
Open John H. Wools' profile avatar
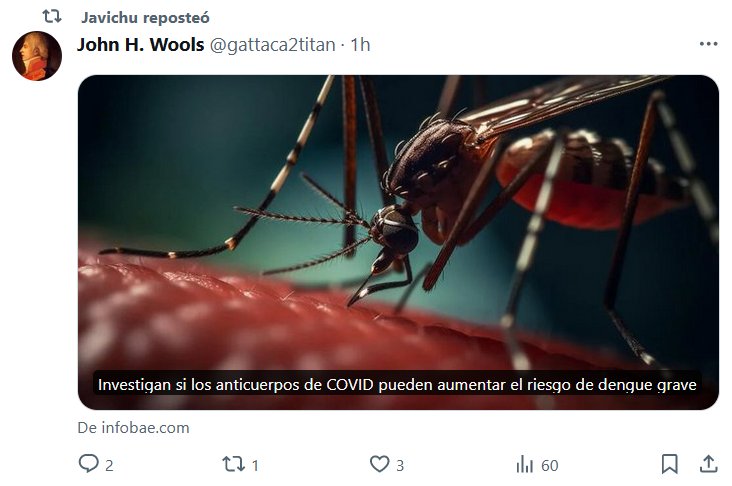point(37,56)
